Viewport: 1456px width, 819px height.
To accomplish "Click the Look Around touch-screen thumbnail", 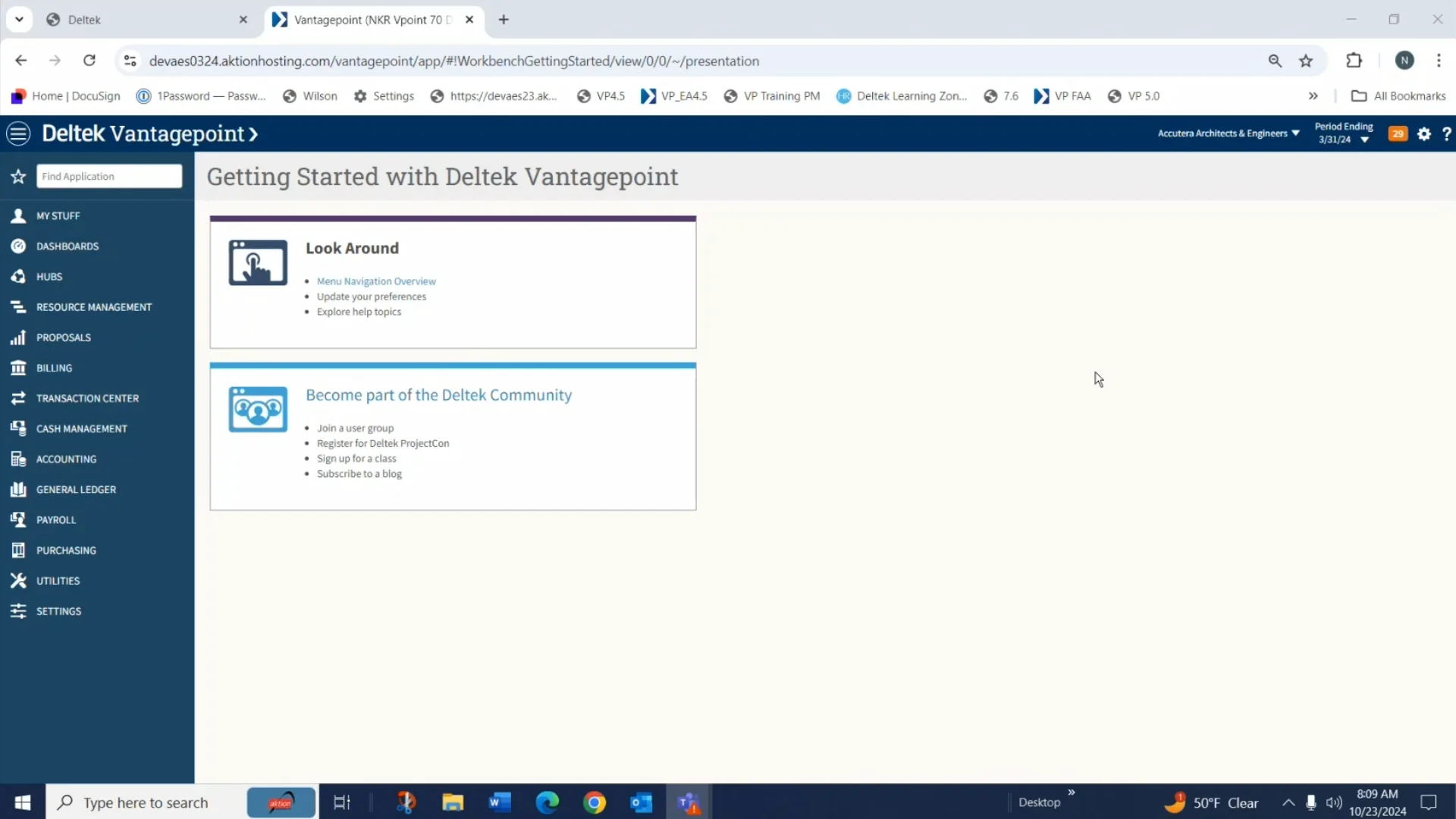I will [258, 262].
